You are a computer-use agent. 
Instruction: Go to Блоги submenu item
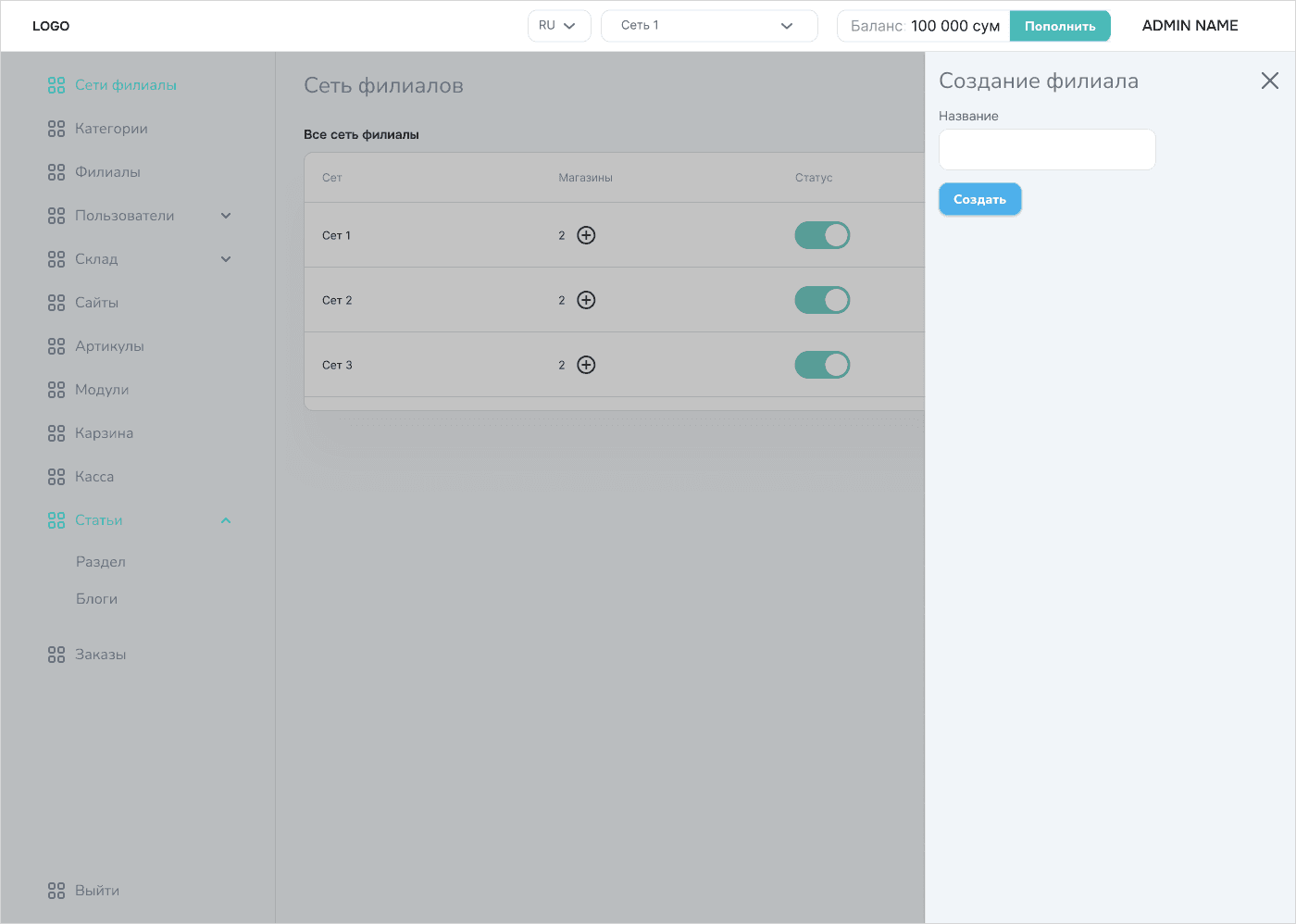click(x=96, y=599)
